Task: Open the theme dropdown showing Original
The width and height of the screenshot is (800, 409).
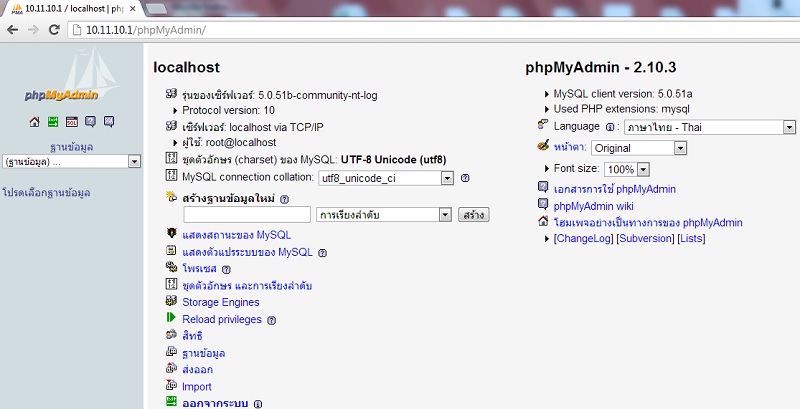Action: pyautogui.click(x=639, y=148)
